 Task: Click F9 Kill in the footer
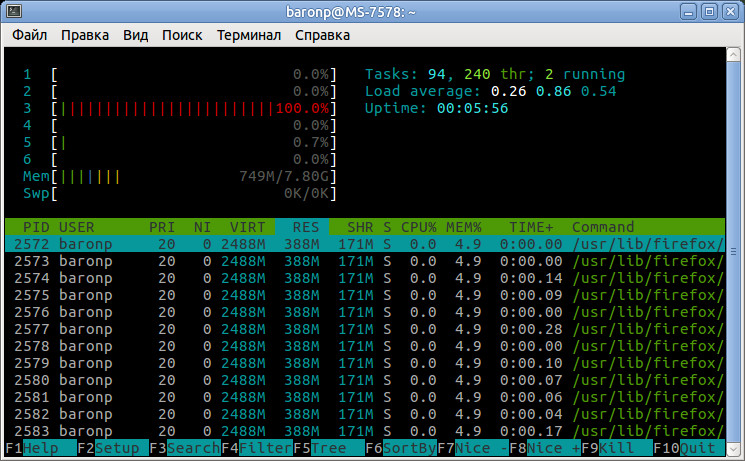click(617, 449)
